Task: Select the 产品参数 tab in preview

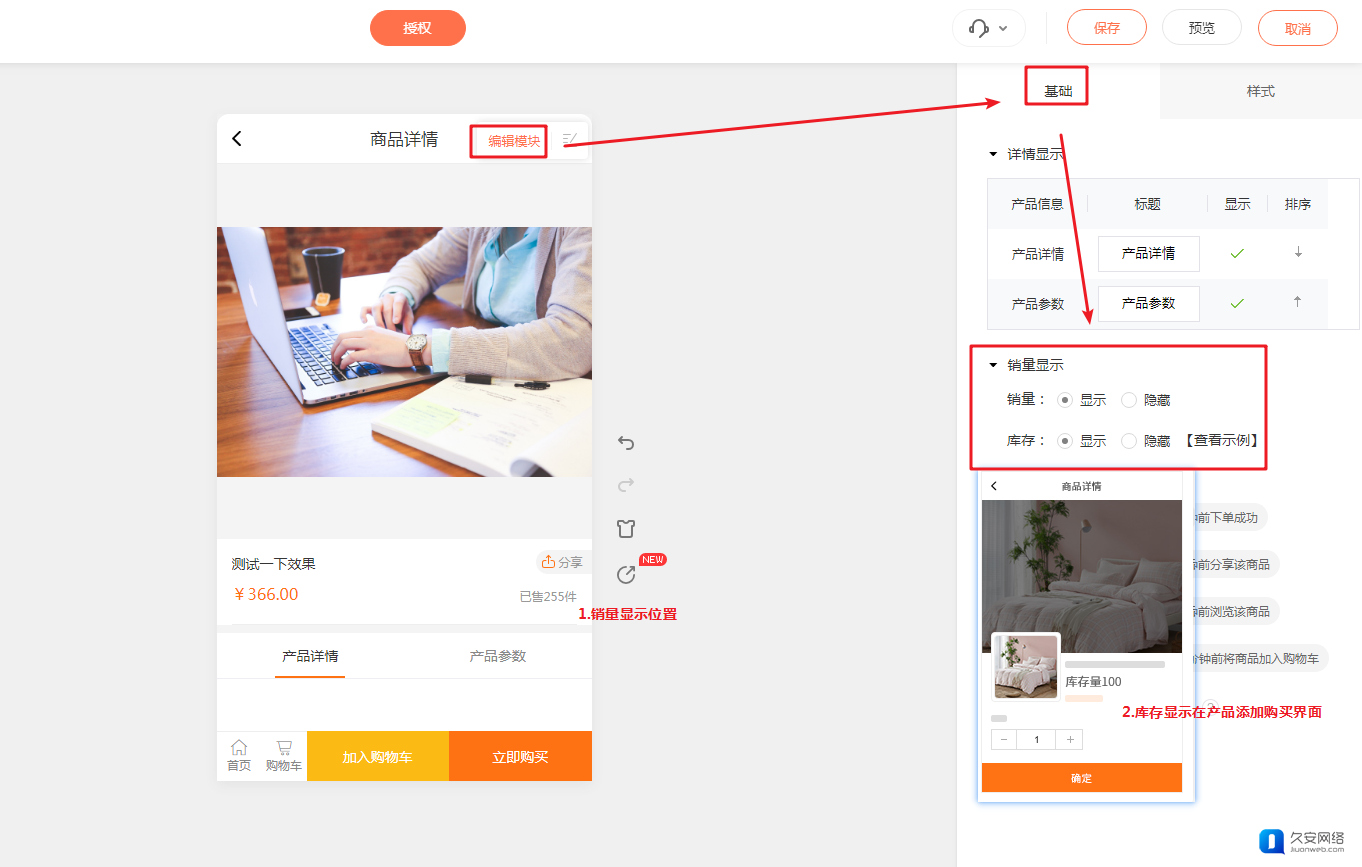Action: (x=498, y=656)
